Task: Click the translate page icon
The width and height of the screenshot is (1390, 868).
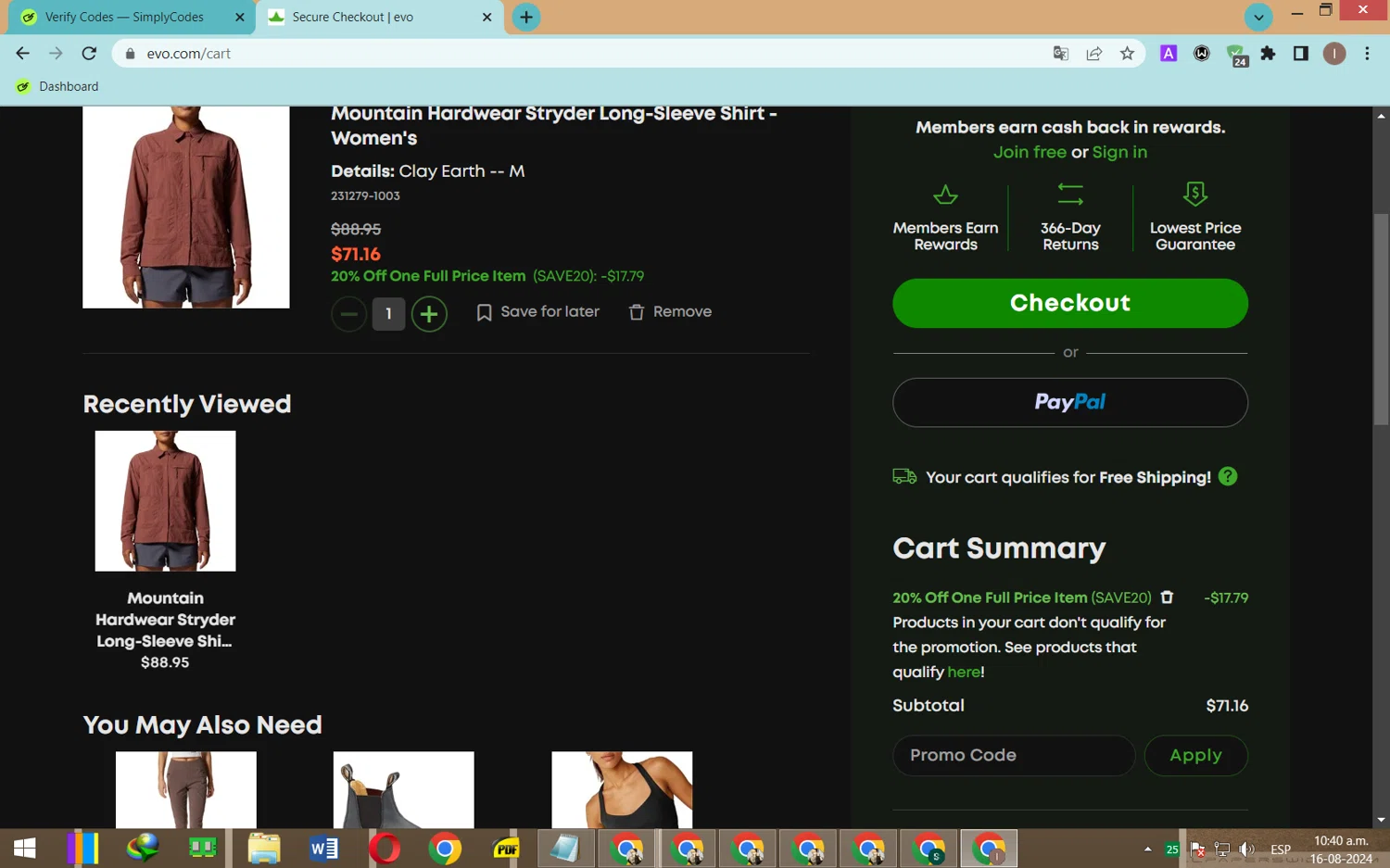Action: [1061, 54]
